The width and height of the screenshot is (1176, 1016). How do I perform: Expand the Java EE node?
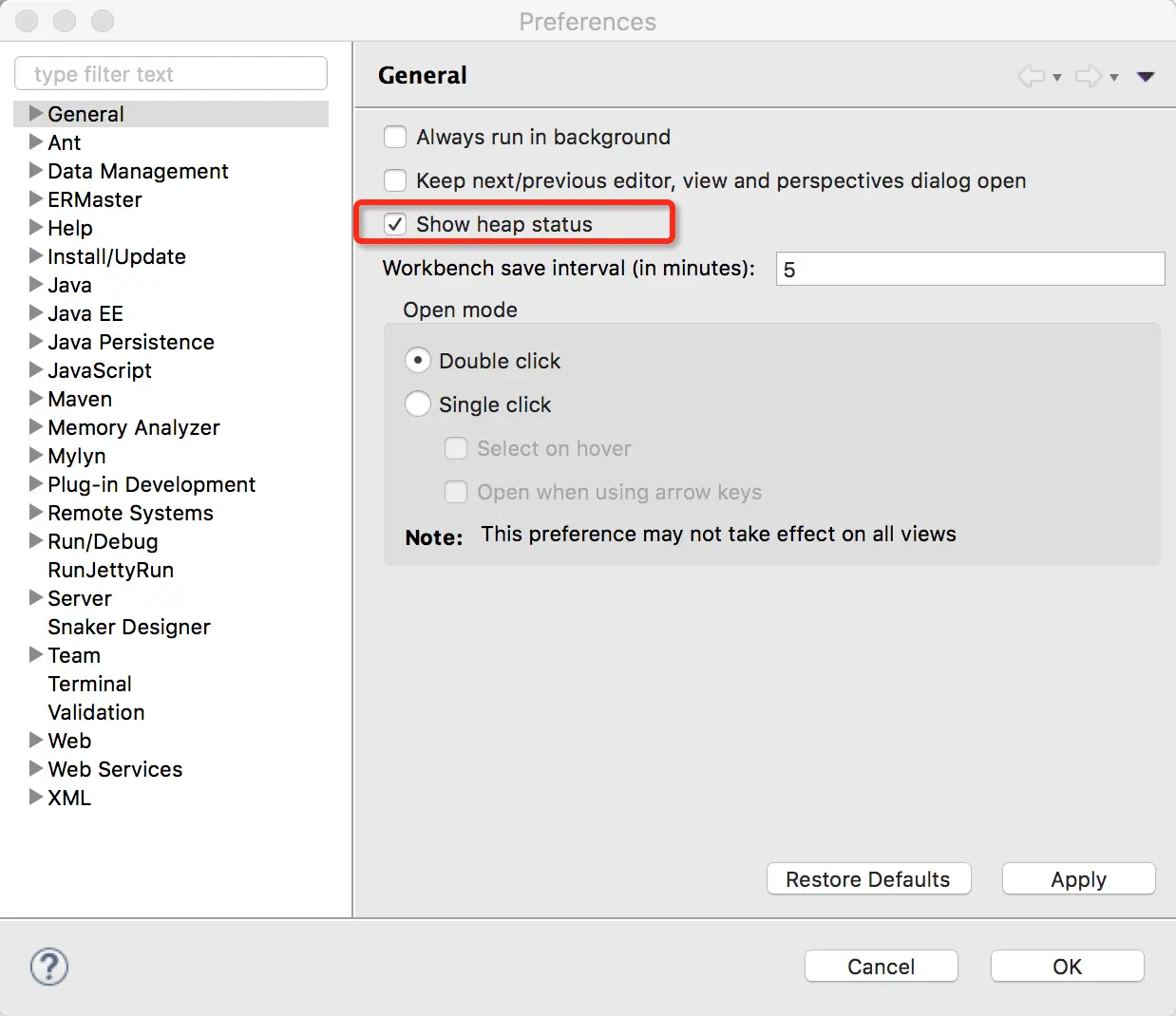coord(36,313)
